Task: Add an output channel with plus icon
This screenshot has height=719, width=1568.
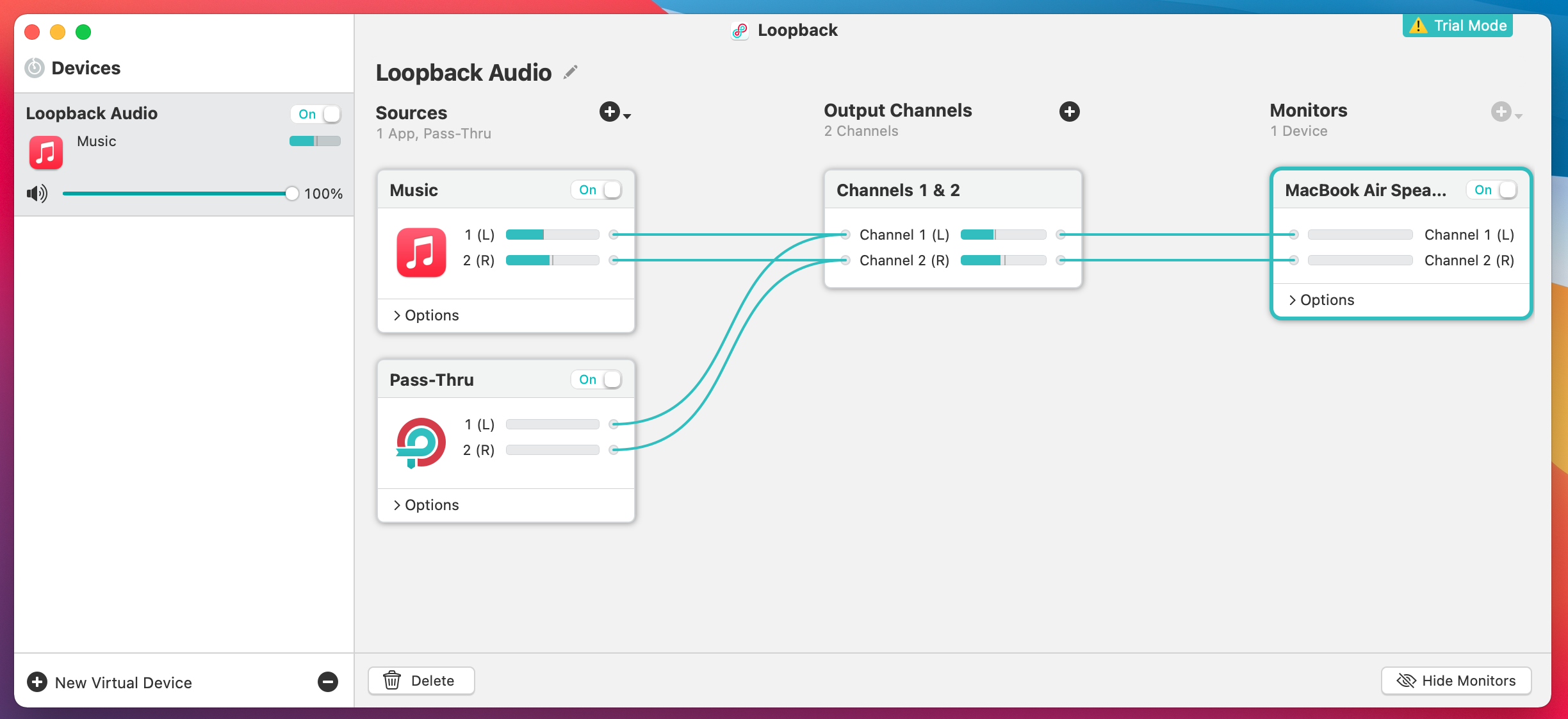Action: tap(1070, 112)
